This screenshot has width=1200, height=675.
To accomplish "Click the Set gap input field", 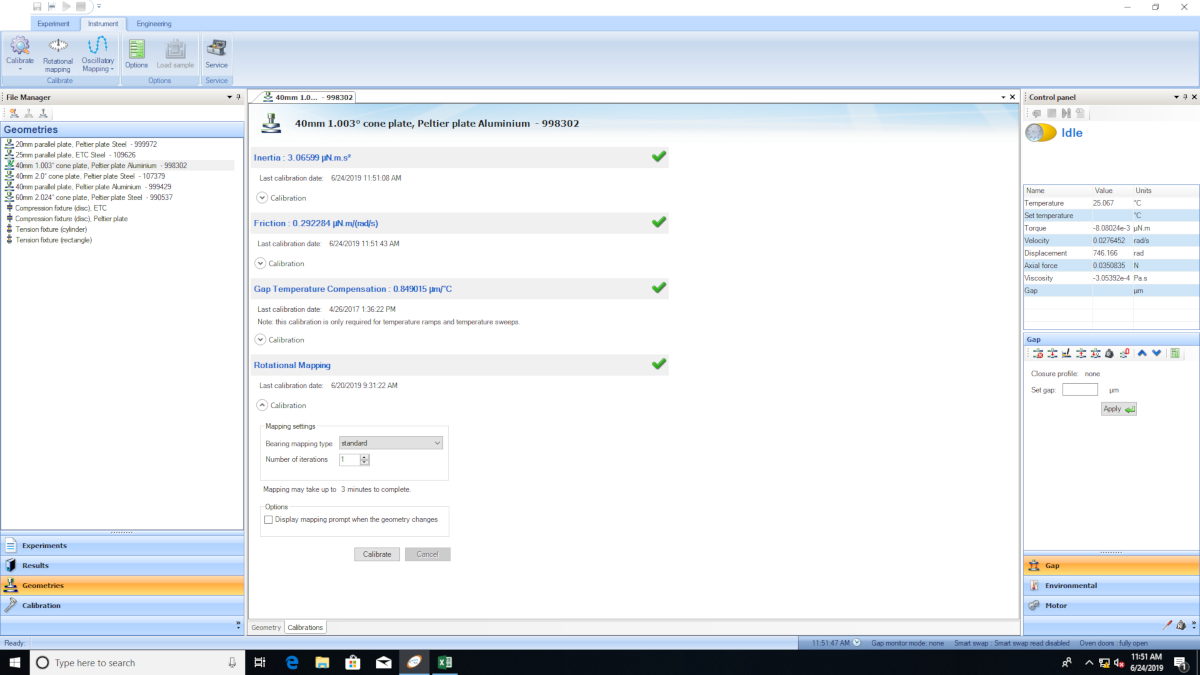I will pos(1080,390).
